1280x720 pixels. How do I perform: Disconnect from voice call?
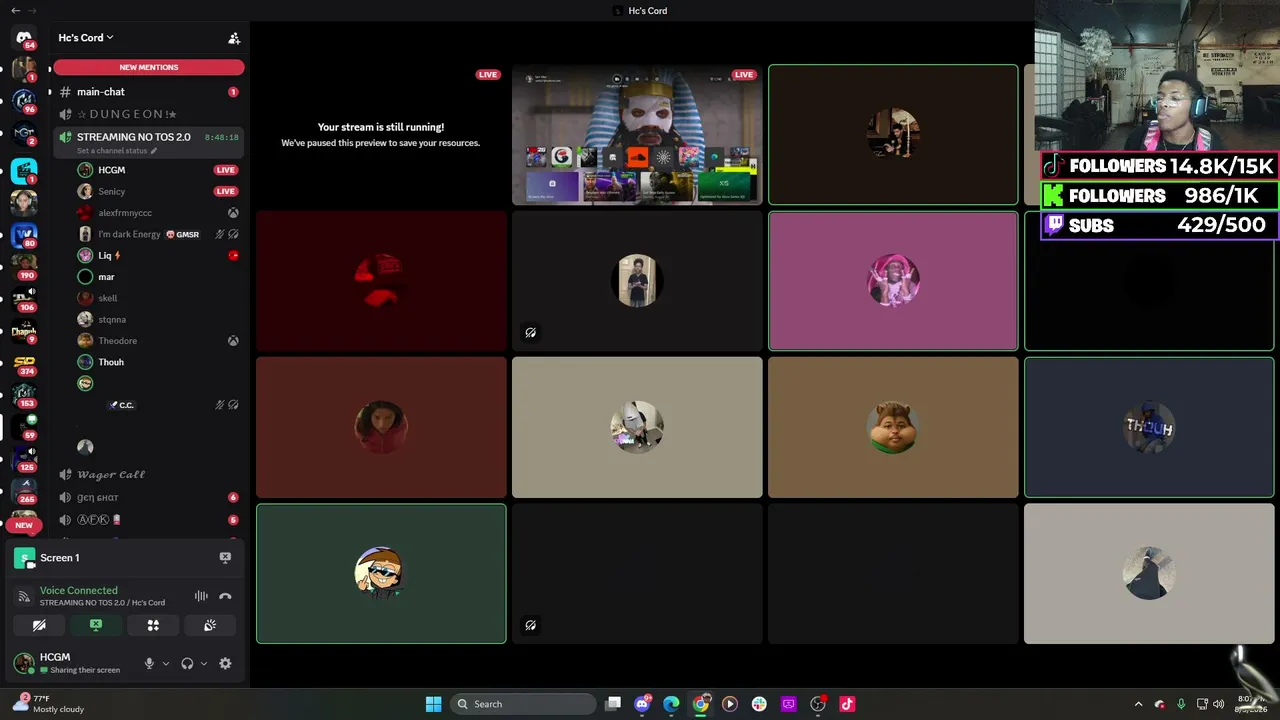pos(225,596)
